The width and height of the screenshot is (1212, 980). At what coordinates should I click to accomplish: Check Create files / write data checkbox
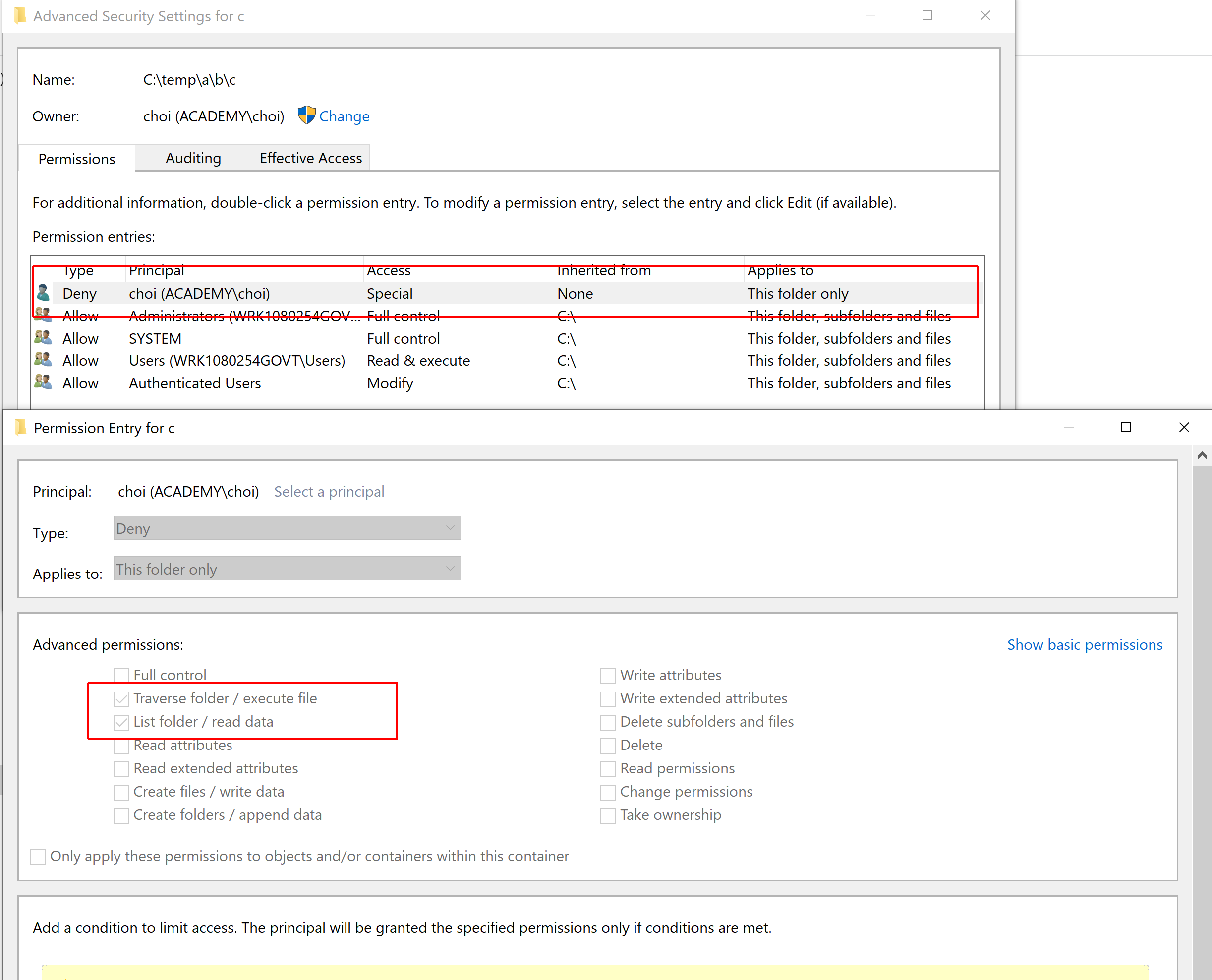pyautogui.click(x=121, y=792)
